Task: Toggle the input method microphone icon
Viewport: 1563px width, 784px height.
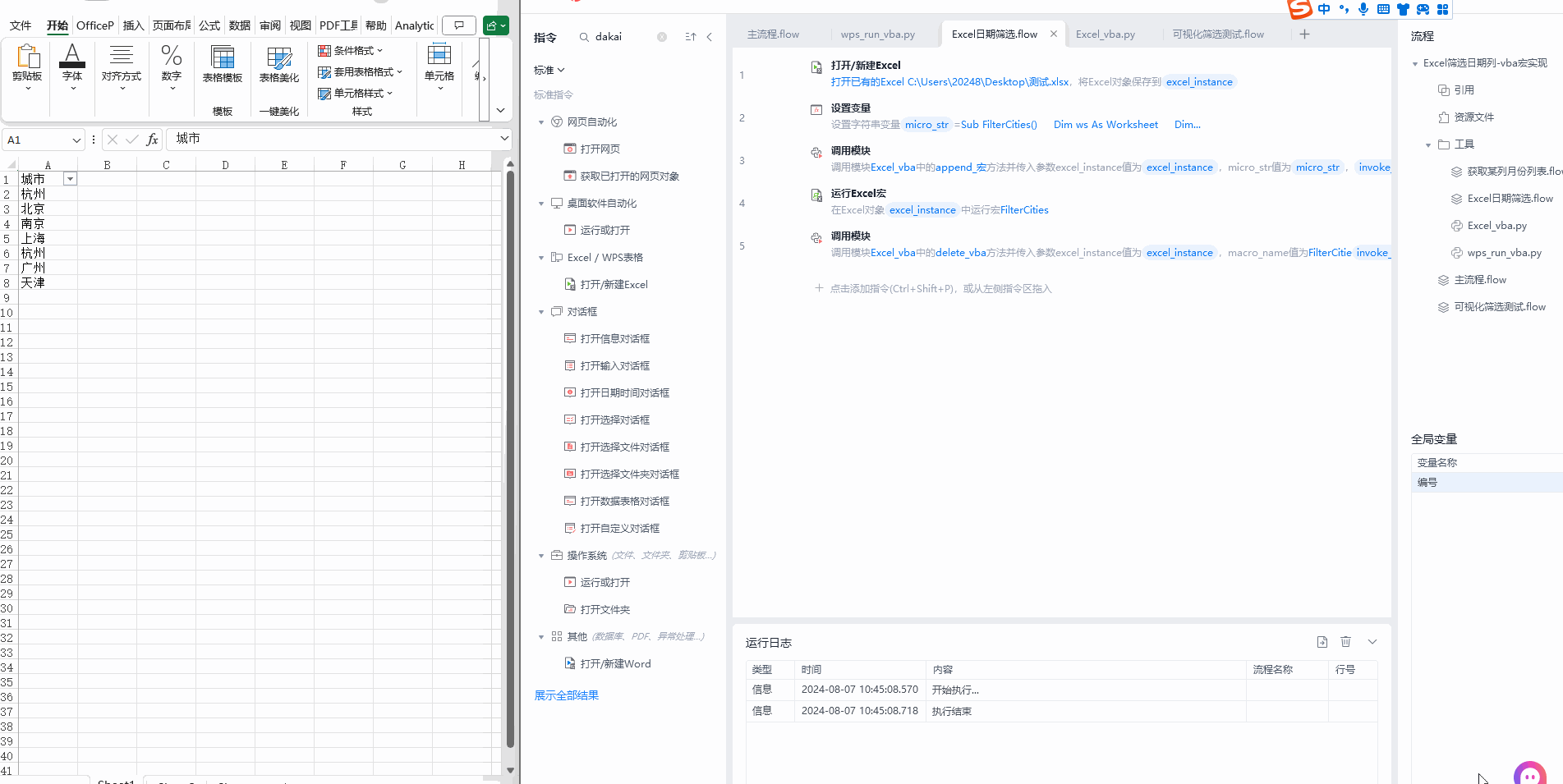Action: [x=1363, y=9]
